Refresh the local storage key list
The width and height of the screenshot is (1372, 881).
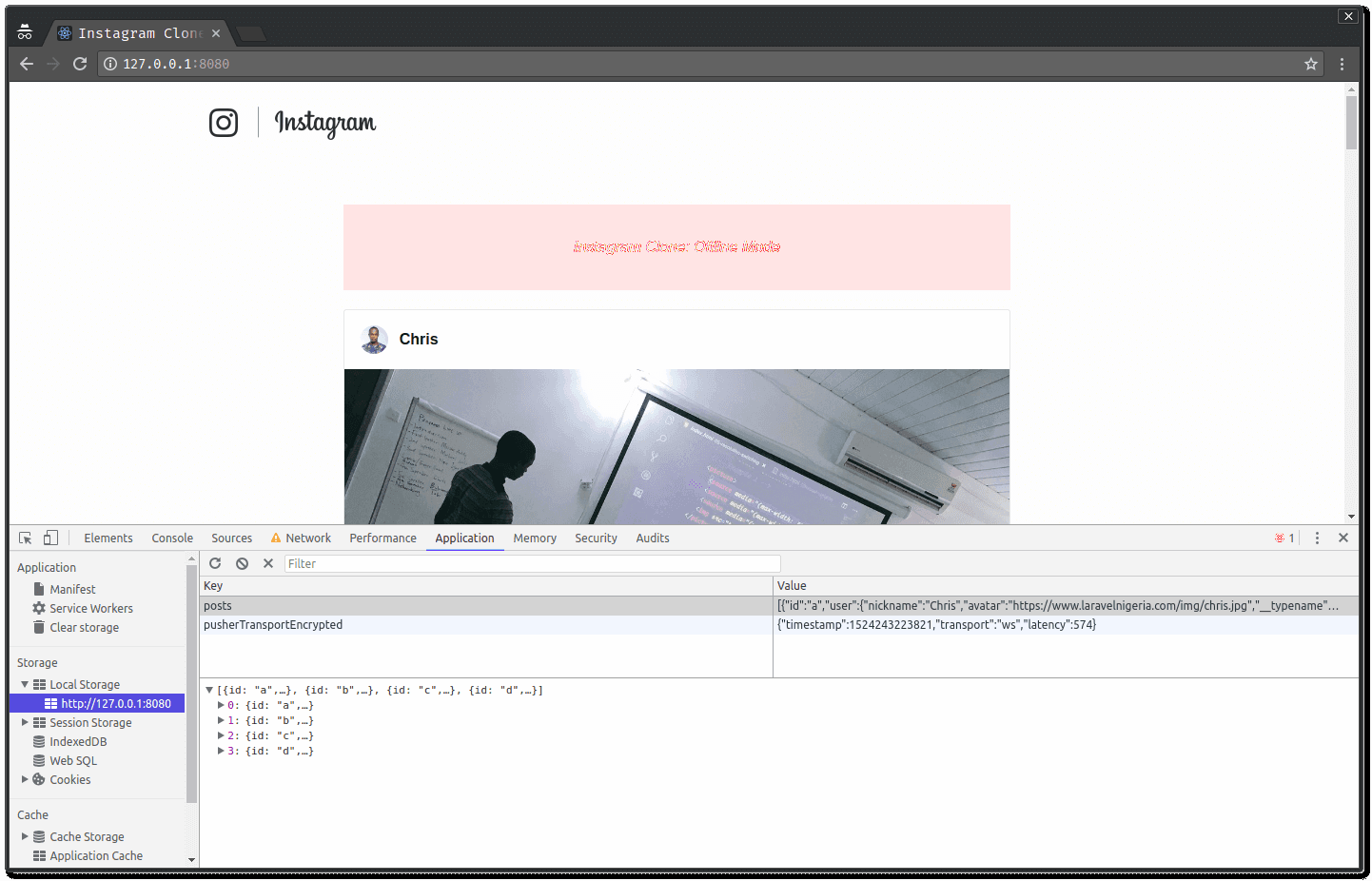coord(215,562)
